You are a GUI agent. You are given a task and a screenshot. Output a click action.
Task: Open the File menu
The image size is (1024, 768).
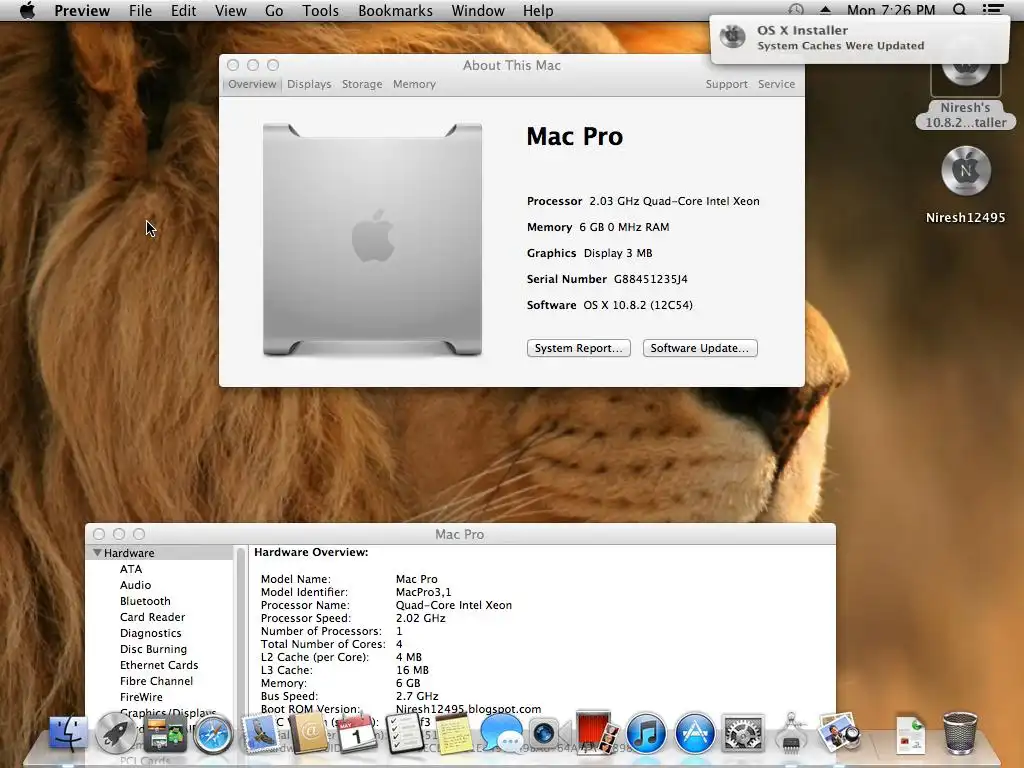(140, 10)
